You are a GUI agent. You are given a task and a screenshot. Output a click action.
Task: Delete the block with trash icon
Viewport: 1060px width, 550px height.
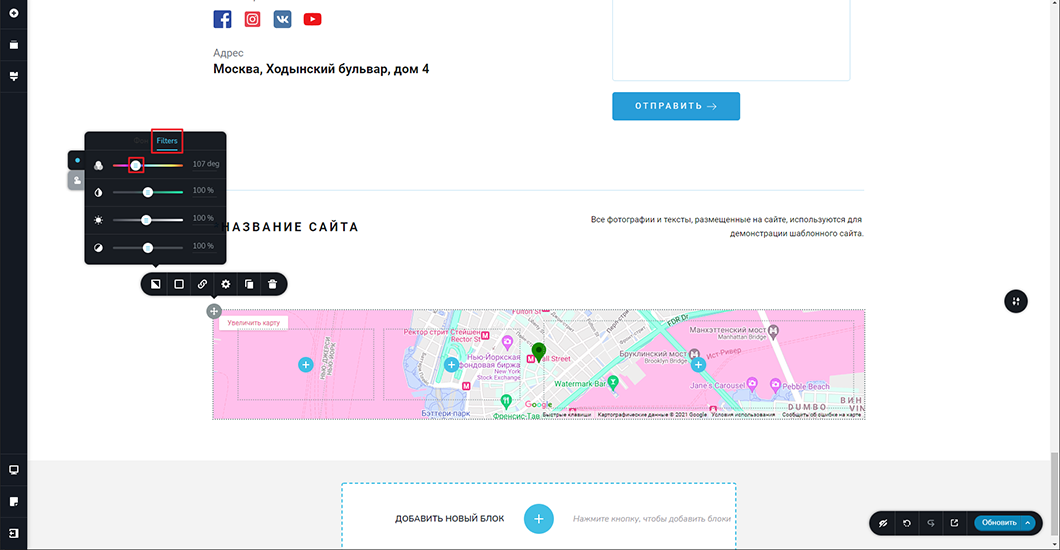pyautogui.click(x=272, y=284)
